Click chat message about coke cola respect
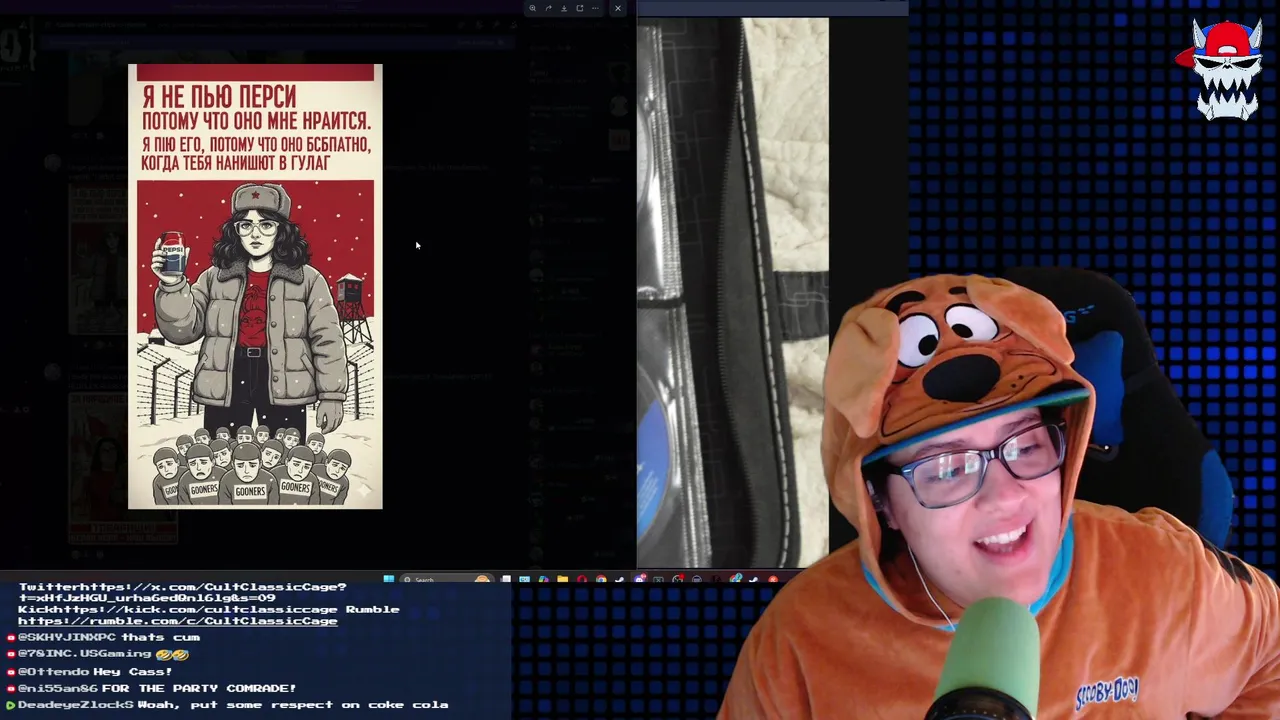 click(293, 705)
